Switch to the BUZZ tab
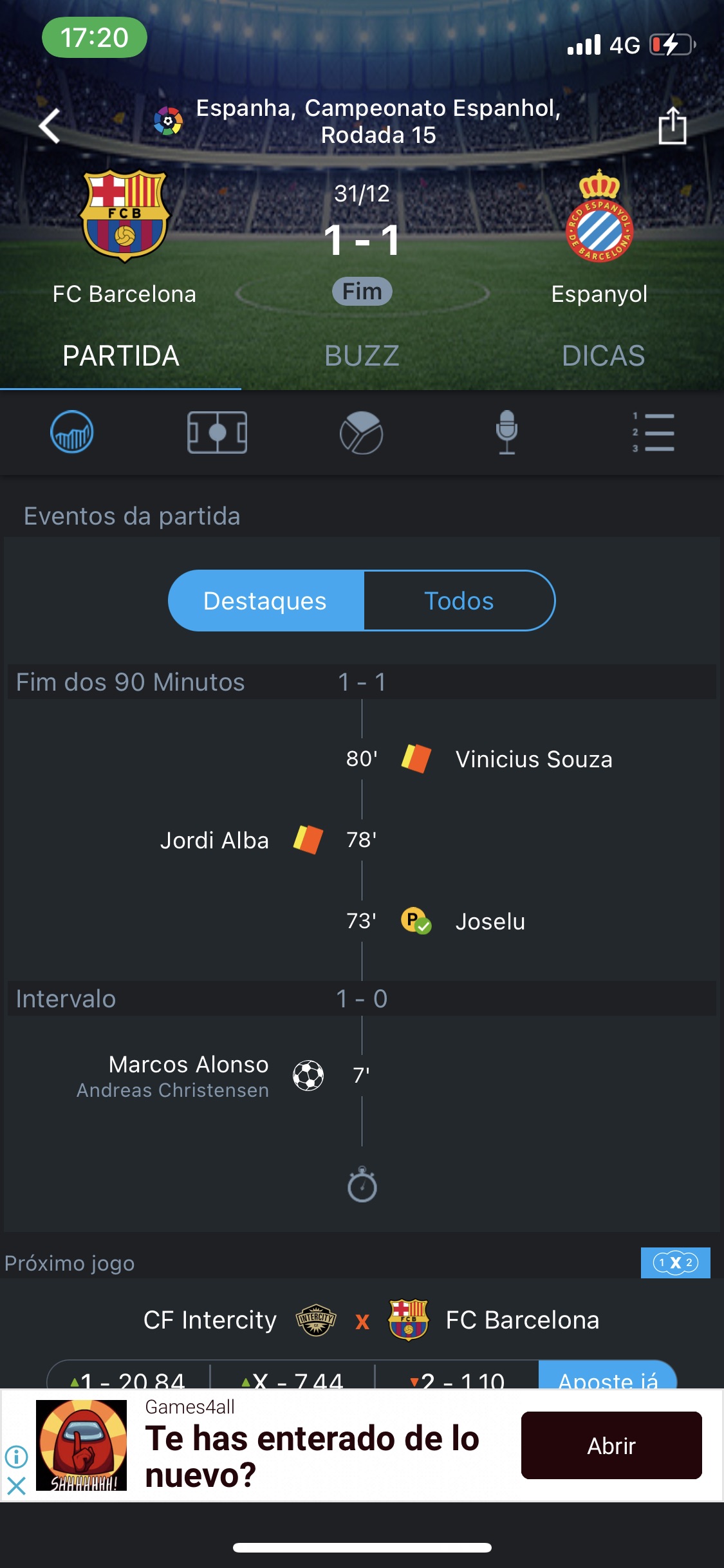The width and height of the screenshot is (724, 1568). (362, 356)
